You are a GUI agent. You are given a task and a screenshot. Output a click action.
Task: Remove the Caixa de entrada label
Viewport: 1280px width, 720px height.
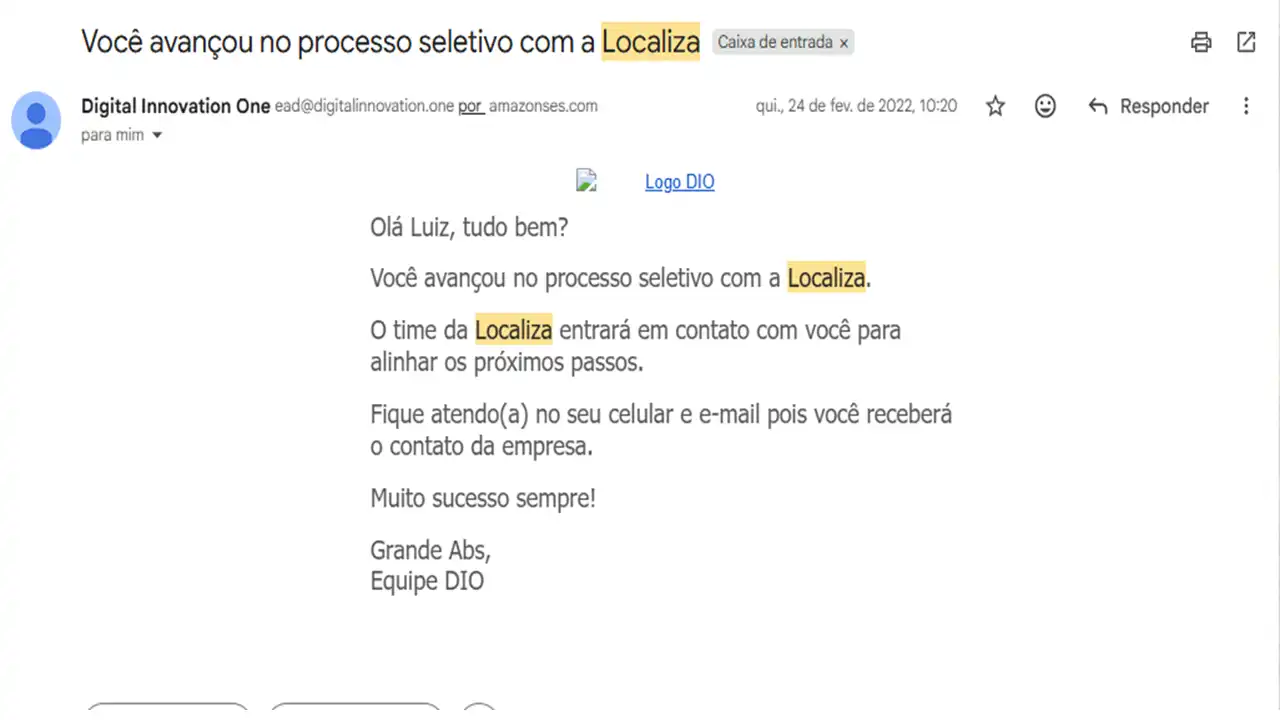(x=844, y=43)
